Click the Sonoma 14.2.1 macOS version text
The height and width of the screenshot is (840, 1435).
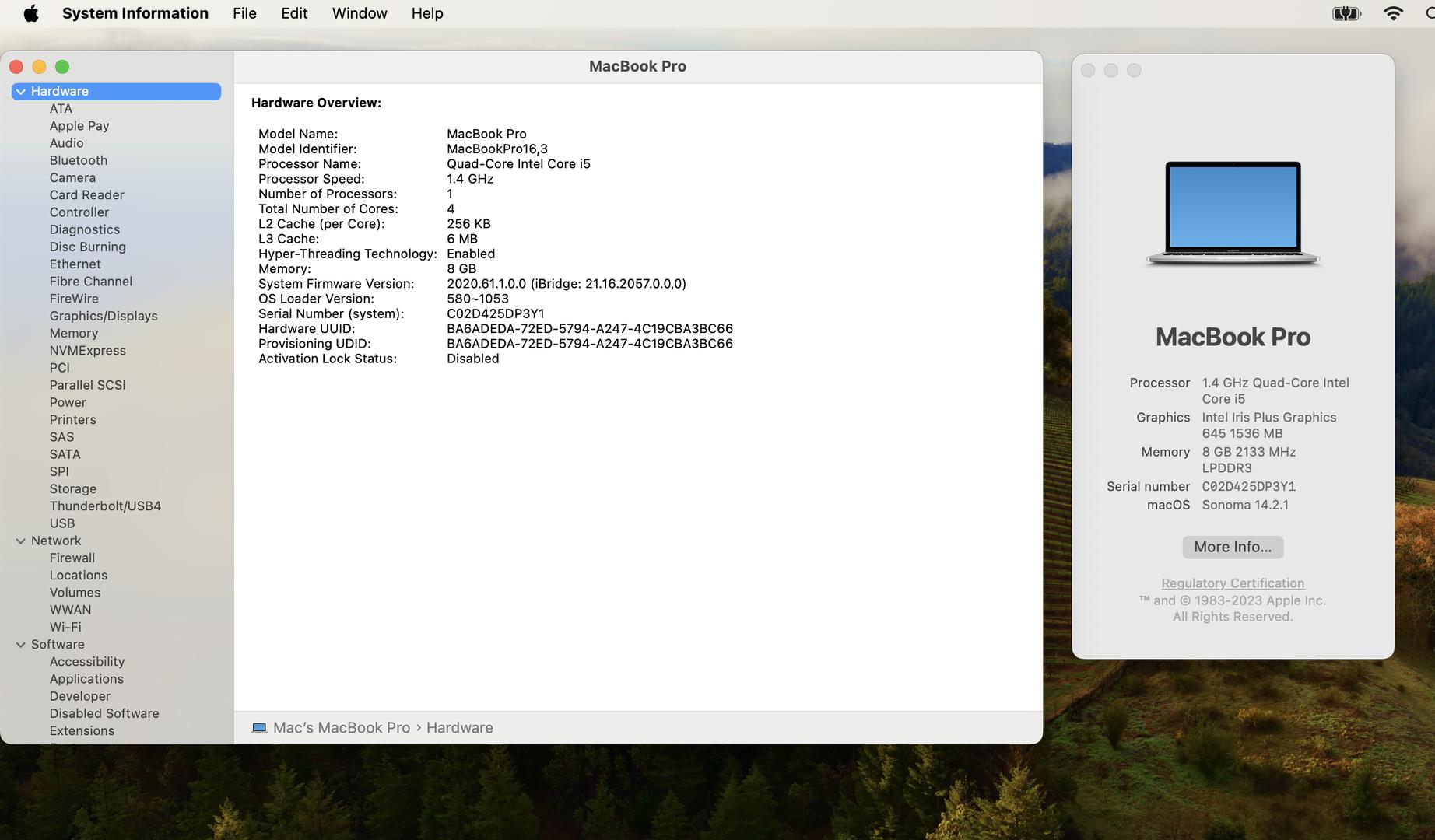[1245, 505]
